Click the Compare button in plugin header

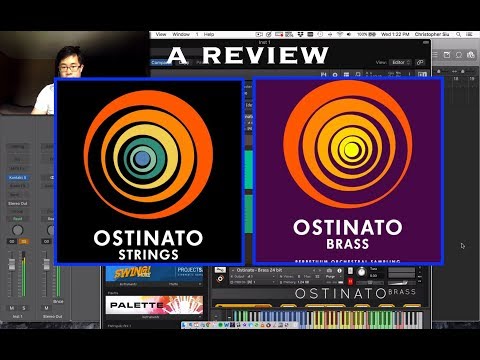161,62
